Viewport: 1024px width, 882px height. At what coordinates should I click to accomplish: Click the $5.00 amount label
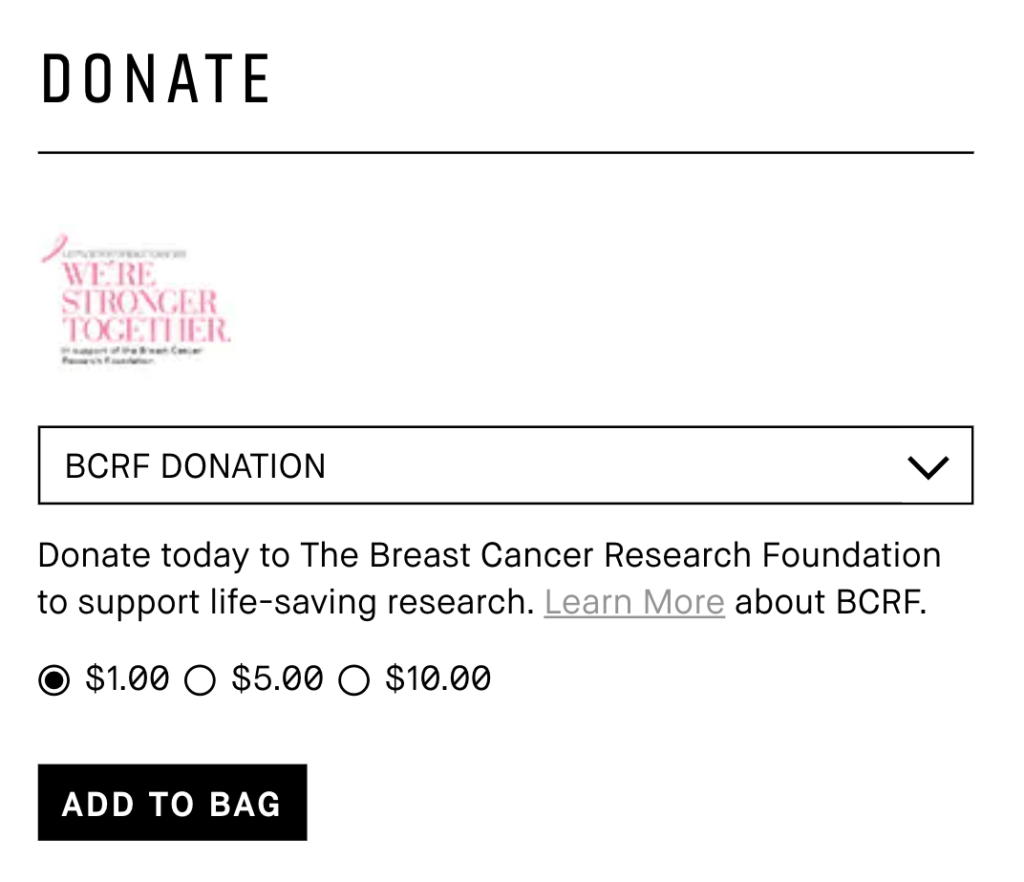[x=277, y=680]
